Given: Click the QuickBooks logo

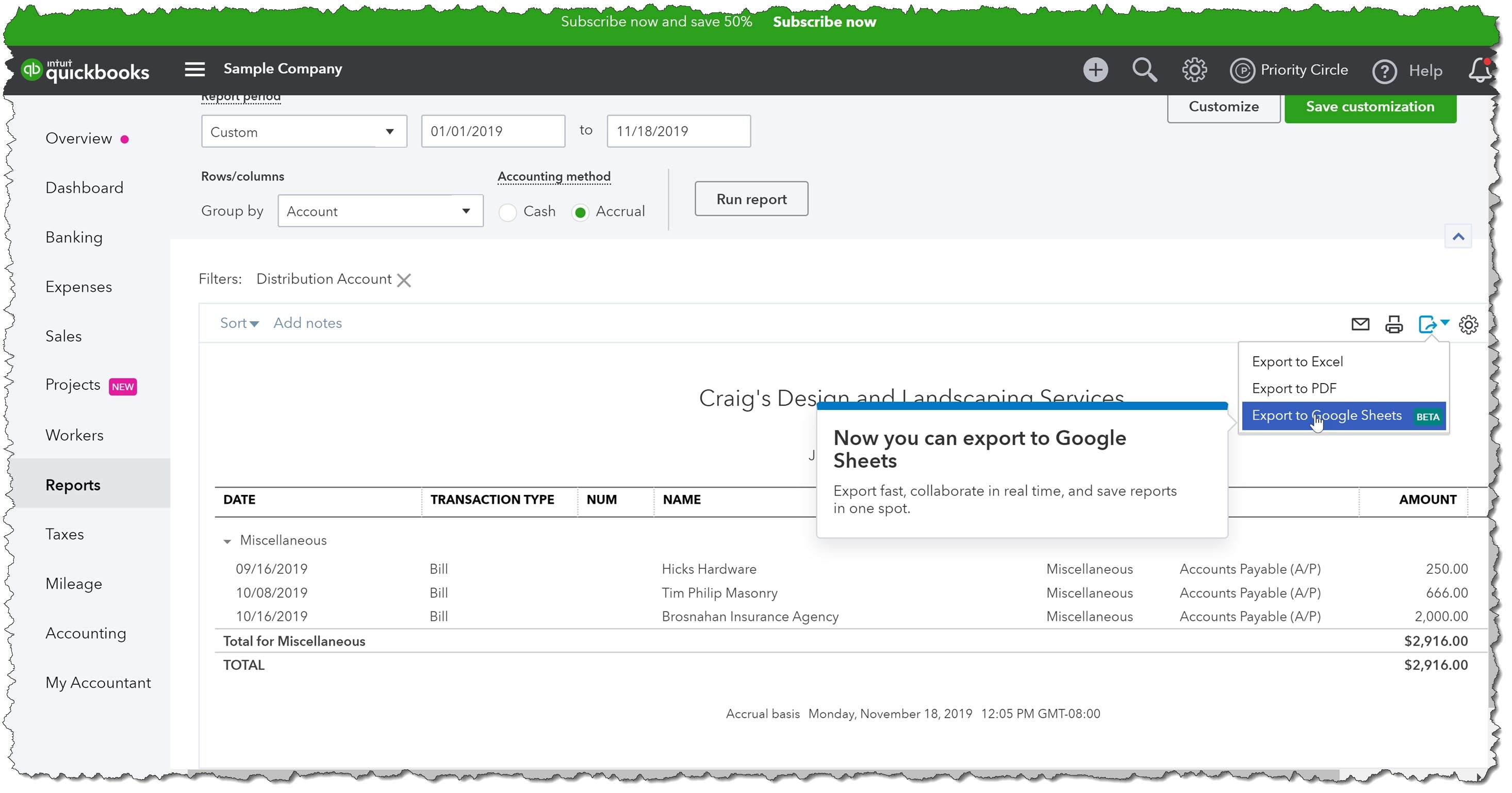Looking at the screenshot, I should [85, 71].
